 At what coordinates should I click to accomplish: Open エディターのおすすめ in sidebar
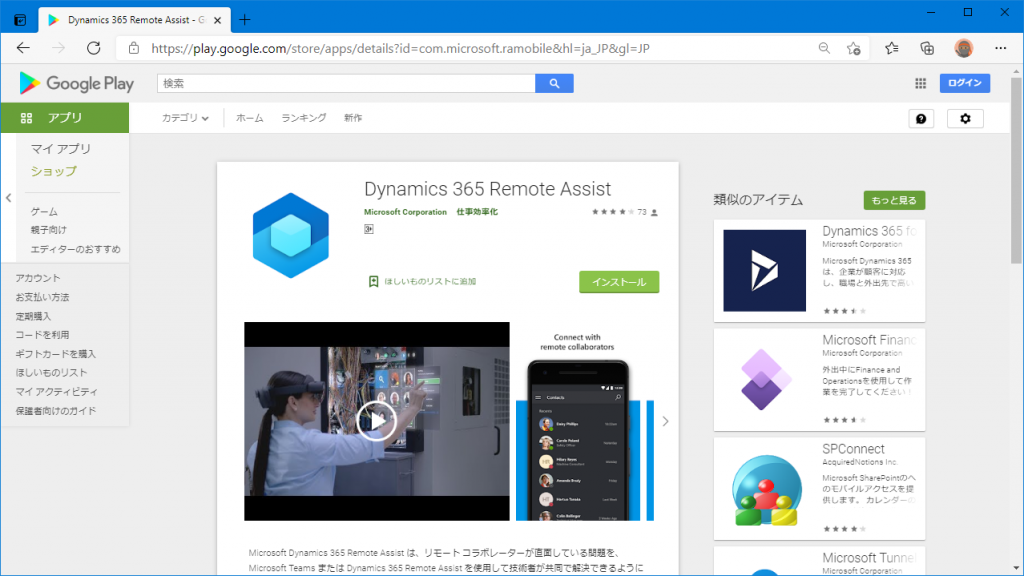coord(75,249)
